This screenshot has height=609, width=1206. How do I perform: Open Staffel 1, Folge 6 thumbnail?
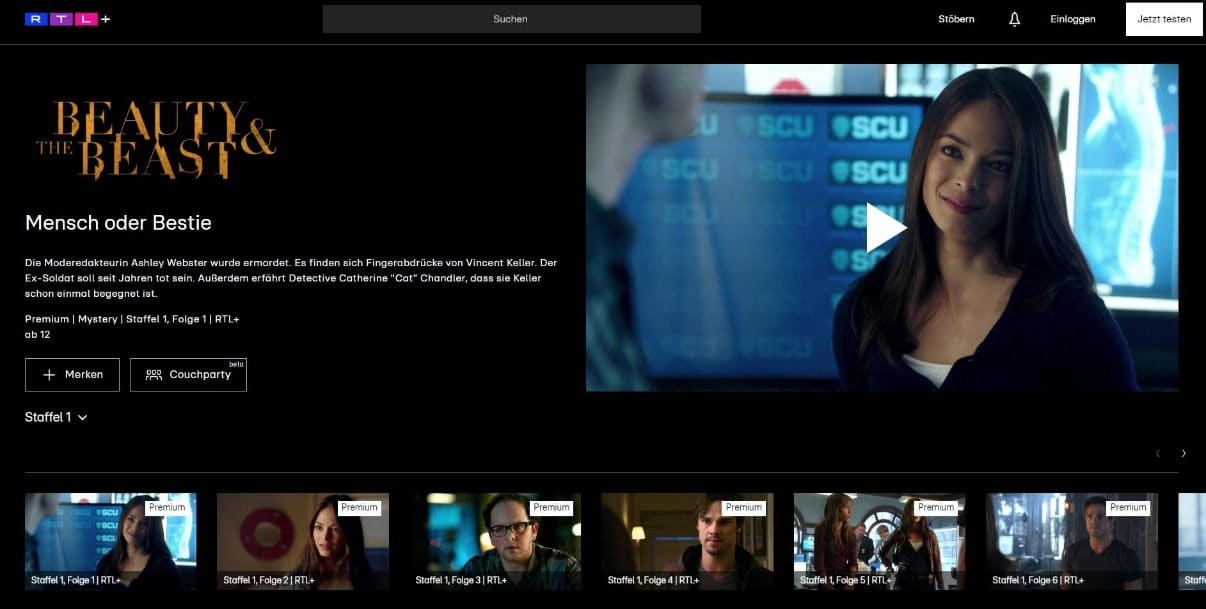(x=1072, y=541)
